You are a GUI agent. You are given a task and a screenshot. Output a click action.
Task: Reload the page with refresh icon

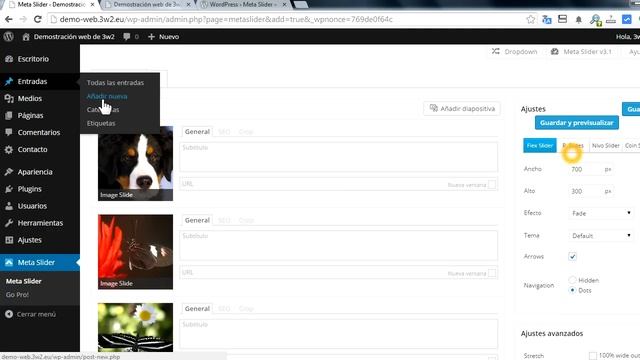(38, 19)
